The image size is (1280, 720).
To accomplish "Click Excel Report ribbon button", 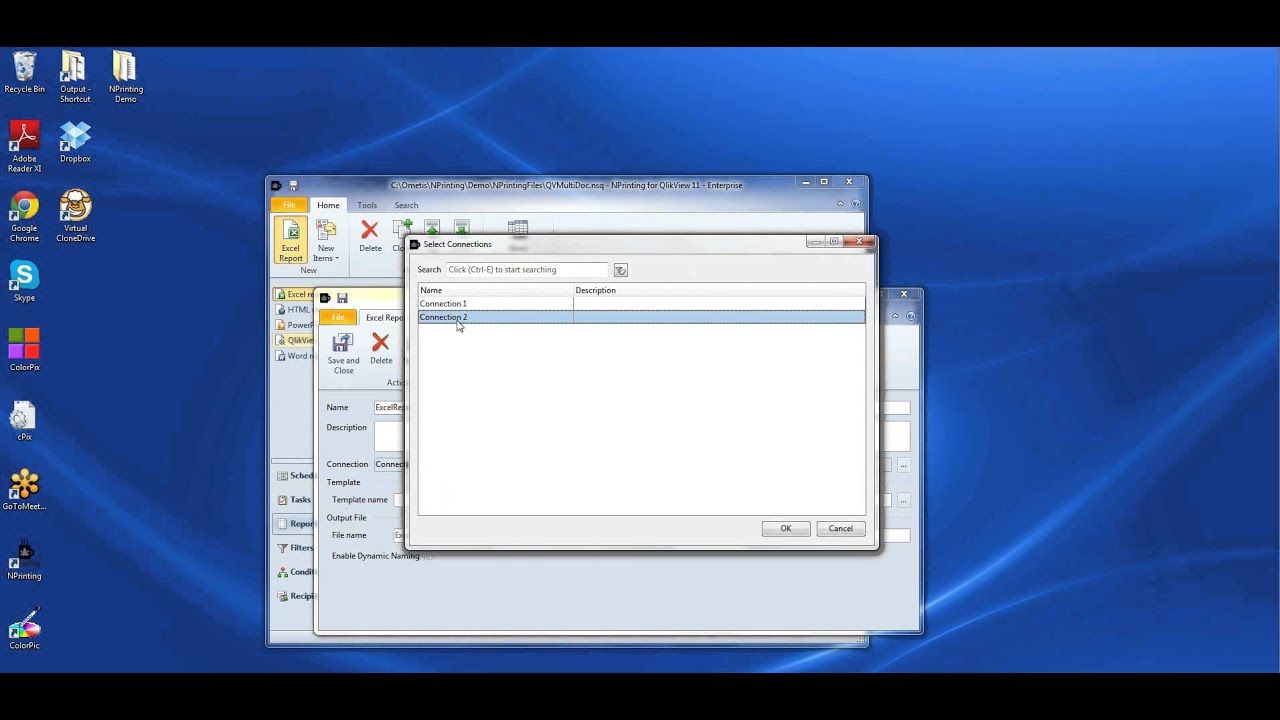I will click(x=290, y=240).
